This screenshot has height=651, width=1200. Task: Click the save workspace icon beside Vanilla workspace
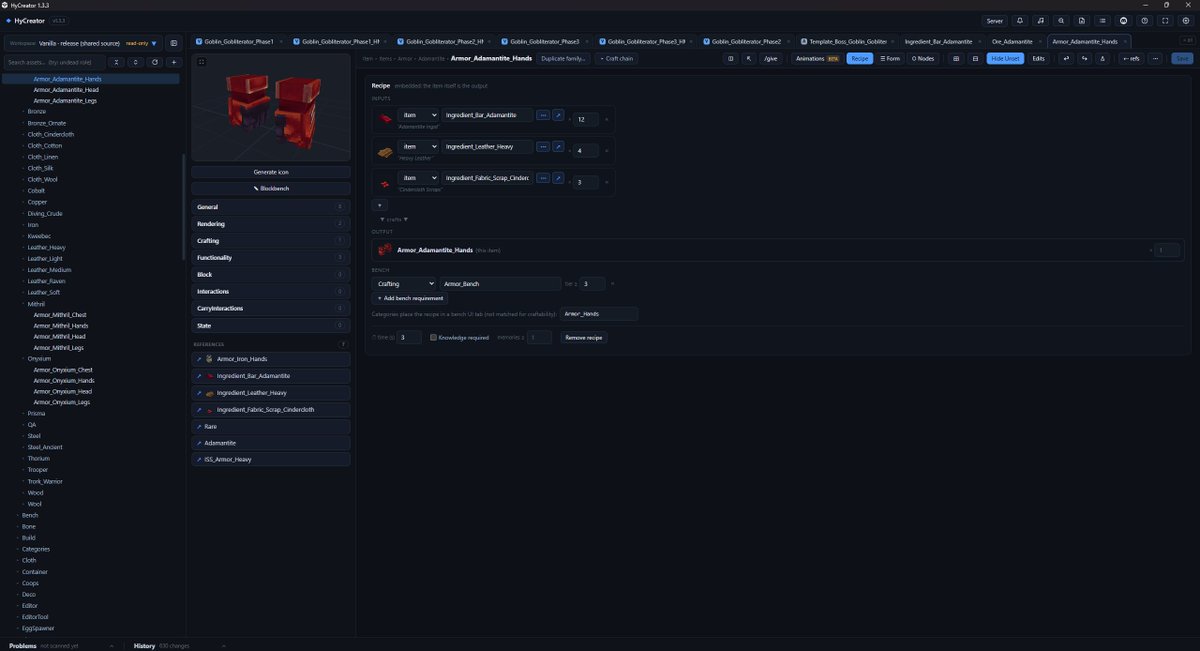pos(173,43)
